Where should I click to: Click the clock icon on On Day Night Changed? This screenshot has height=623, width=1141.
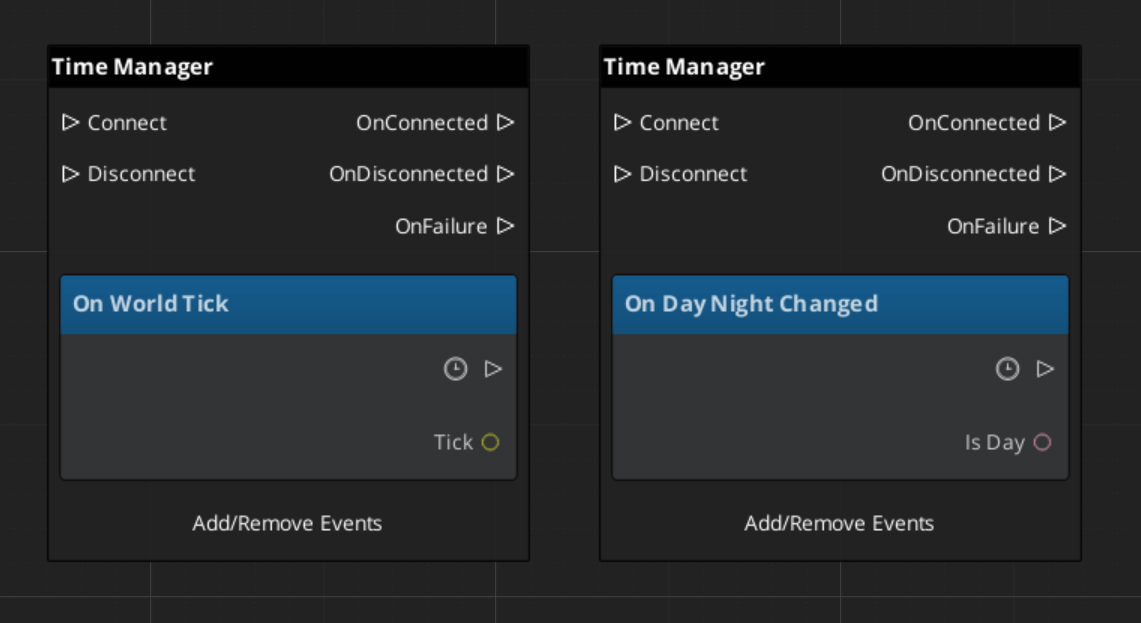click(1009, 368)
